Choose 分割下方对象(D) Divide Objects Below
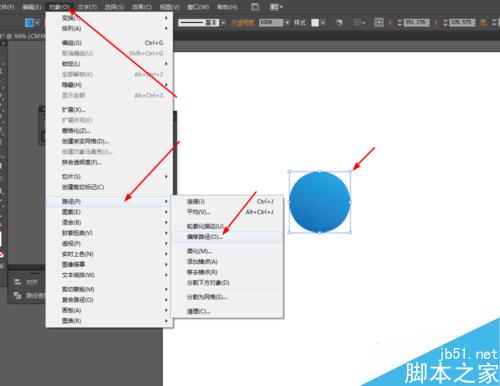 (x=227, y=283)
